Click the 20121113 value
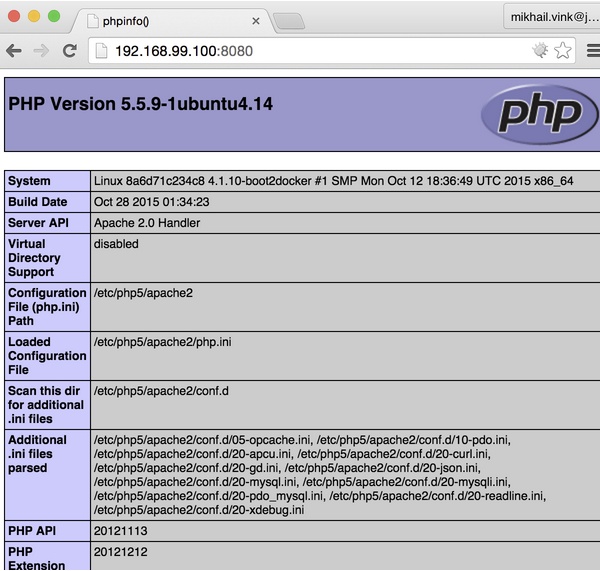This screenshot has width=600, height=571. coord(121,531)
